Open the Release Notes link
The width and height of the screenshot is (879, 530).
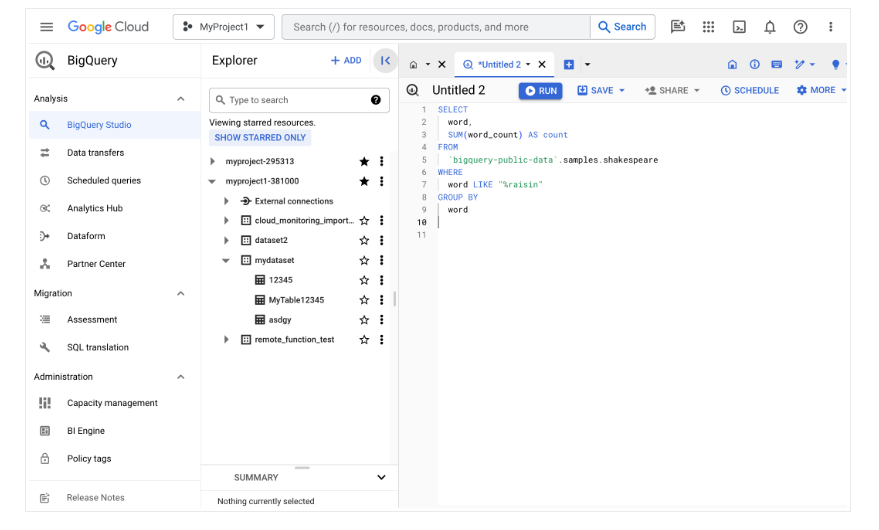point(95,497)
